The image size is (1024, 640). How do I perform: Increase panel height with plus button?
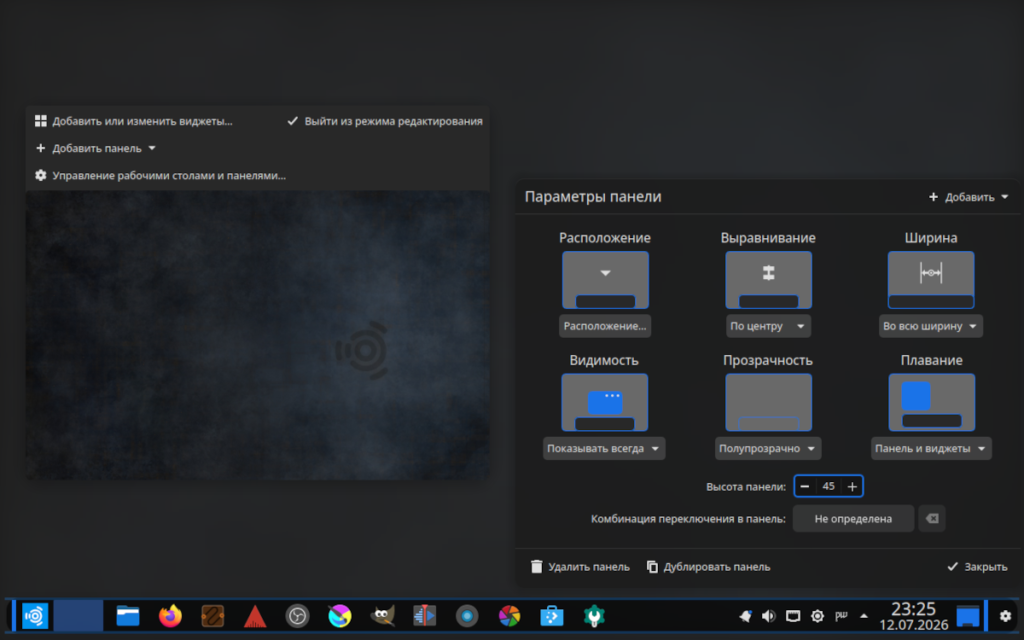[852, 487]
